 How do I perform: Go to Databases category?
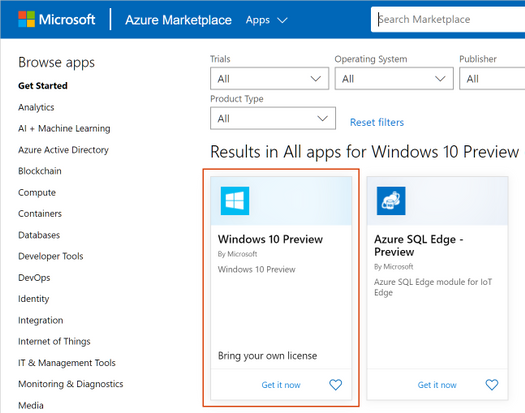point(39,235)
